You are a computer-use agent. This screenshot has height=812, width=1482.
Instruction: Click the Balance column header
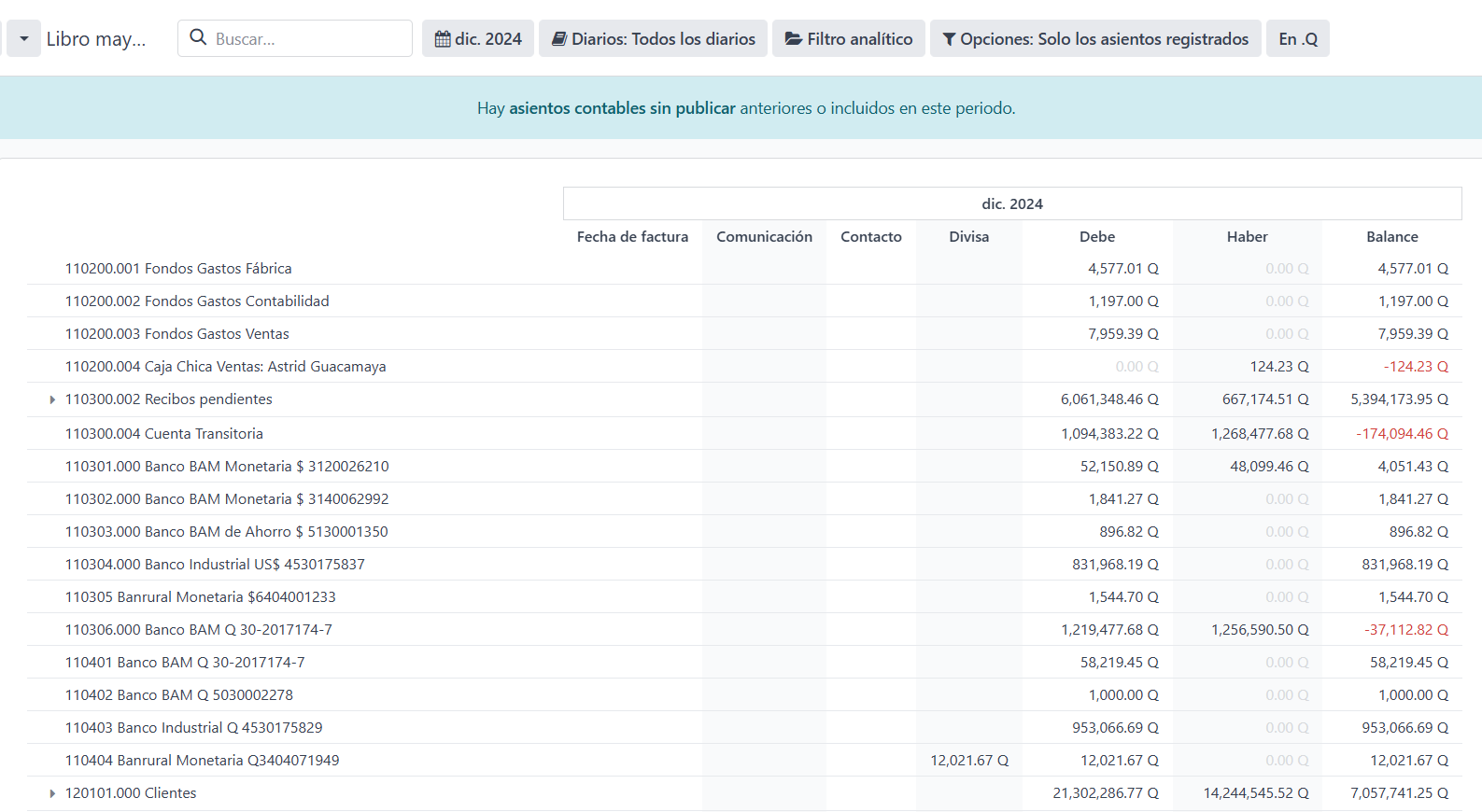point(1391,237)
